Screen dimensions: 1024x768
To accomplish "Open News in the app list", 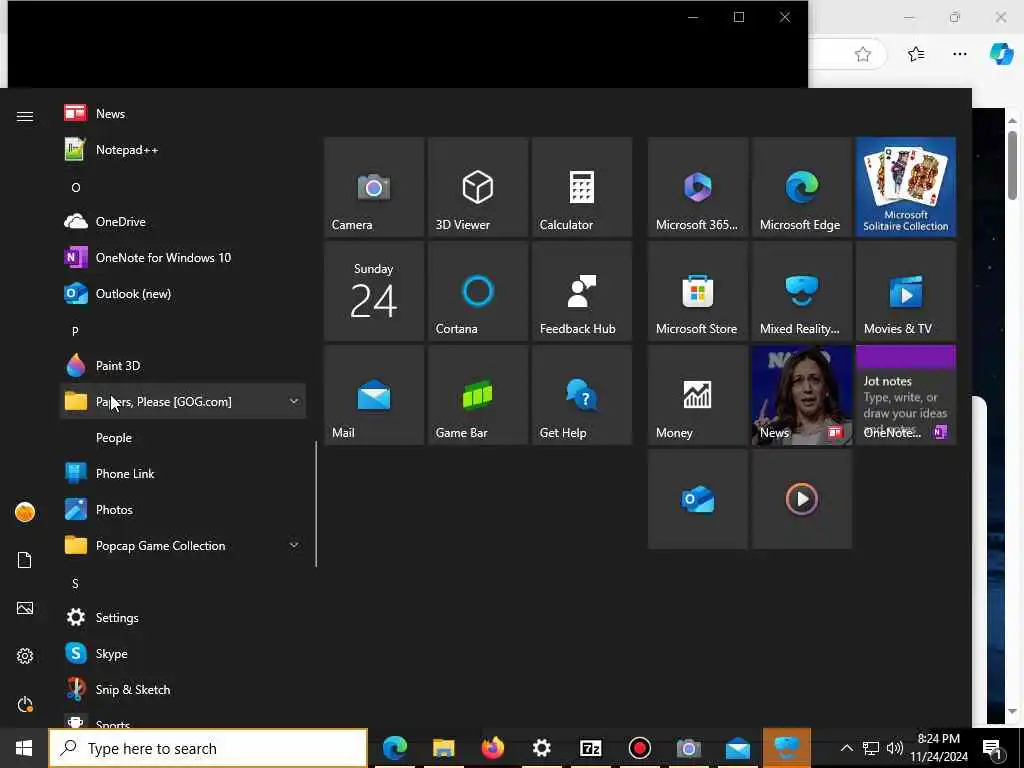I will tap(183, 114).
